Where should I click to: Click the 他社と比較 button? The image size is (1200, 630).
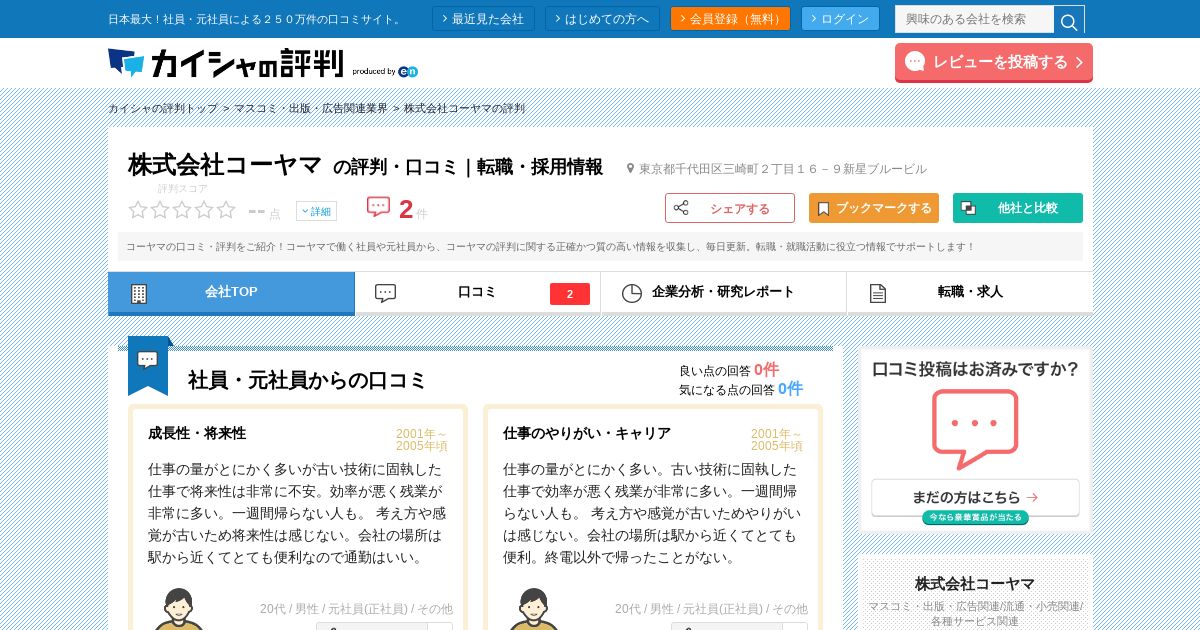pyautogui.click(x=1018, y=208)
